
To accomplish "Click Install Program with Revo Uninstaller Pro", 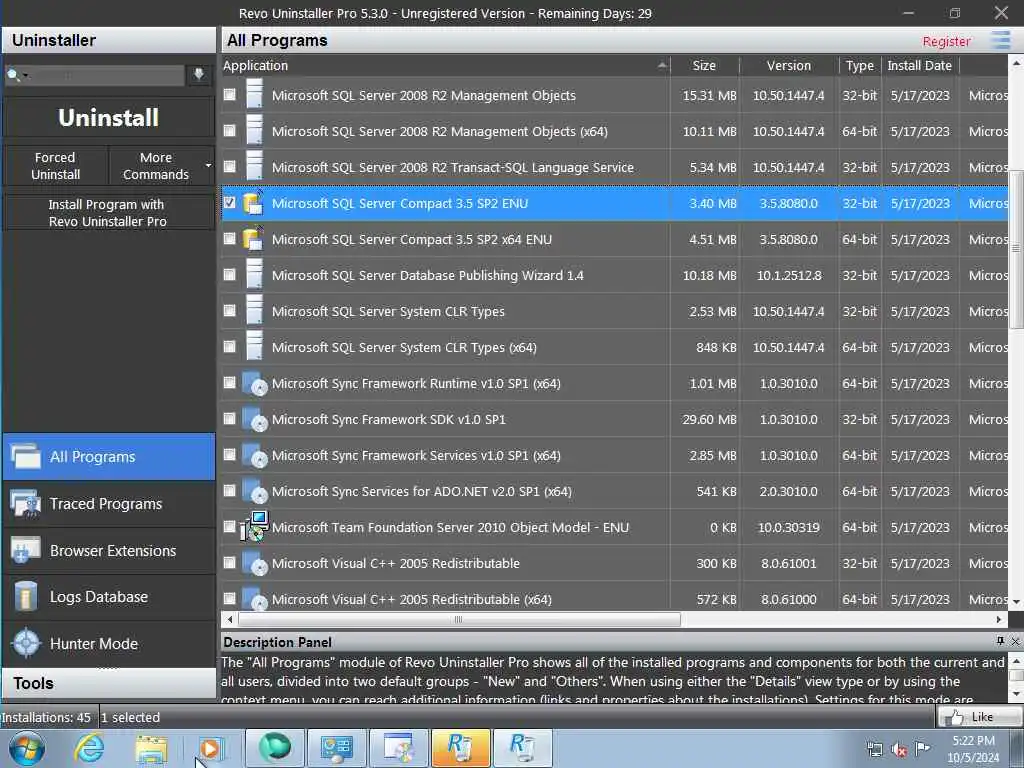I will pyautogui.click(x=108, y=213).
